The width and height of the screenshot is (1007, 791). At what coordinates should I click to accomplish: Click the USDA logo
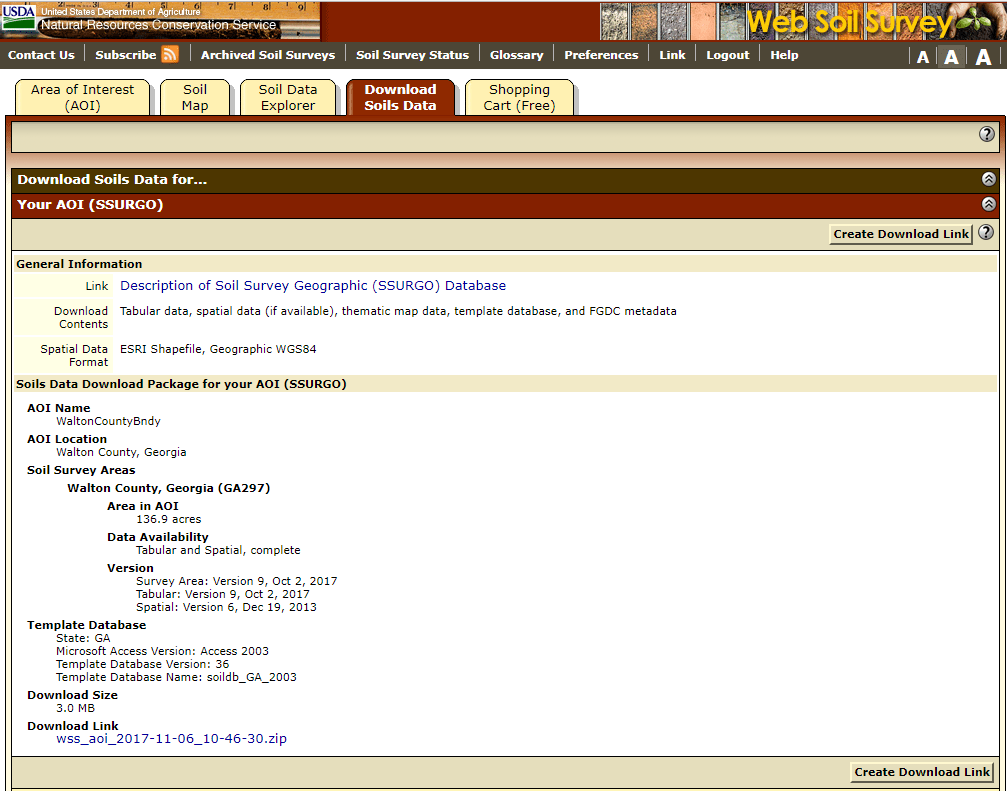coord(19,17)
